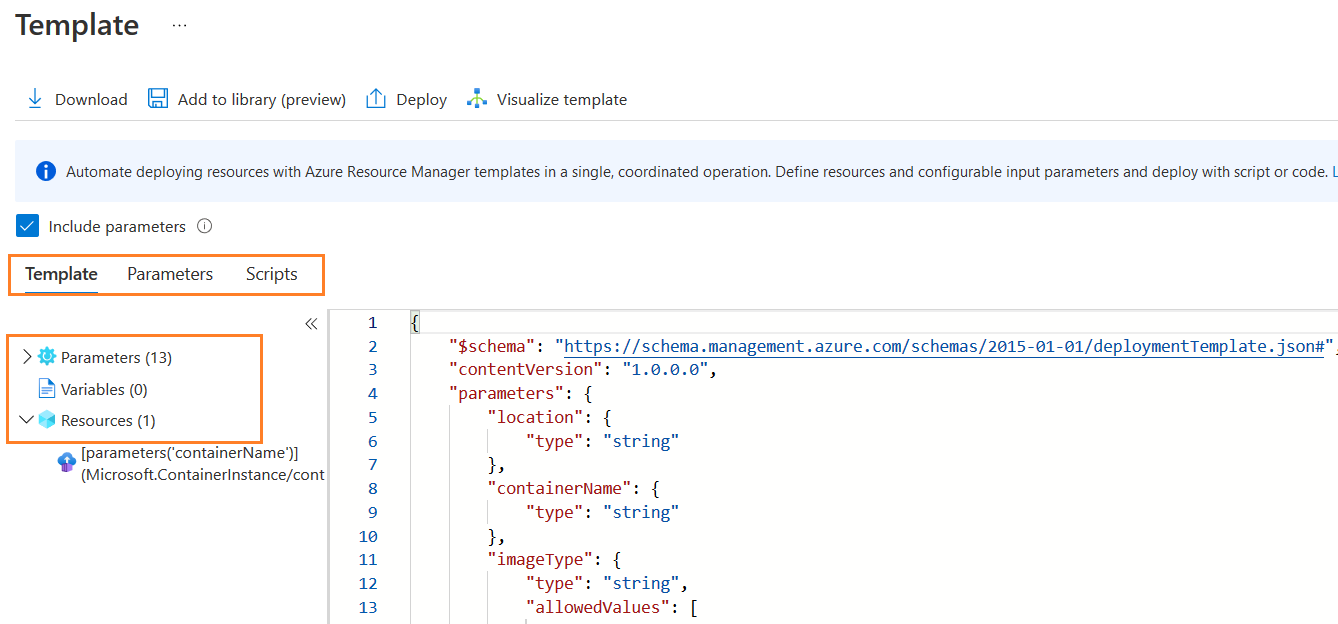Open the ellipsis menu next to Template title
Viewport: 1338px width, 624px height.
coord(179,26)
